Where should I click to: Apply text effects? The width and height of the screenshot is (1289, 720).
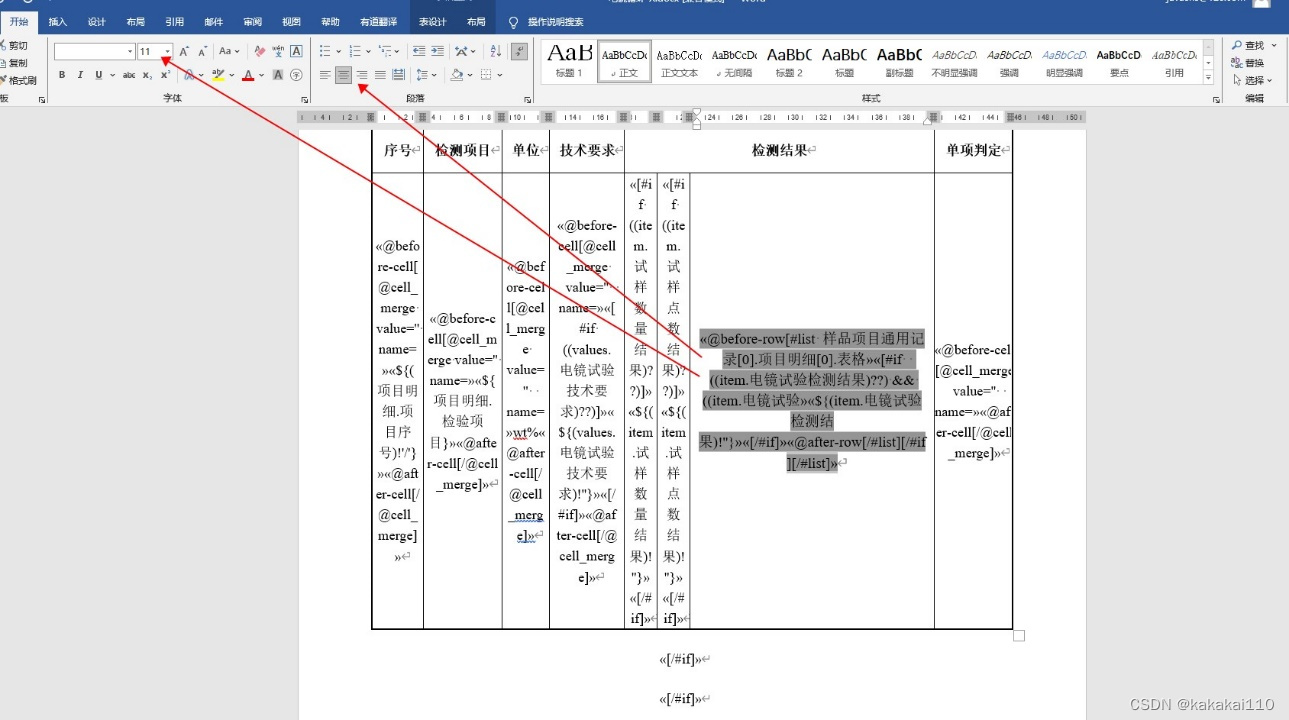pos(188,75)
